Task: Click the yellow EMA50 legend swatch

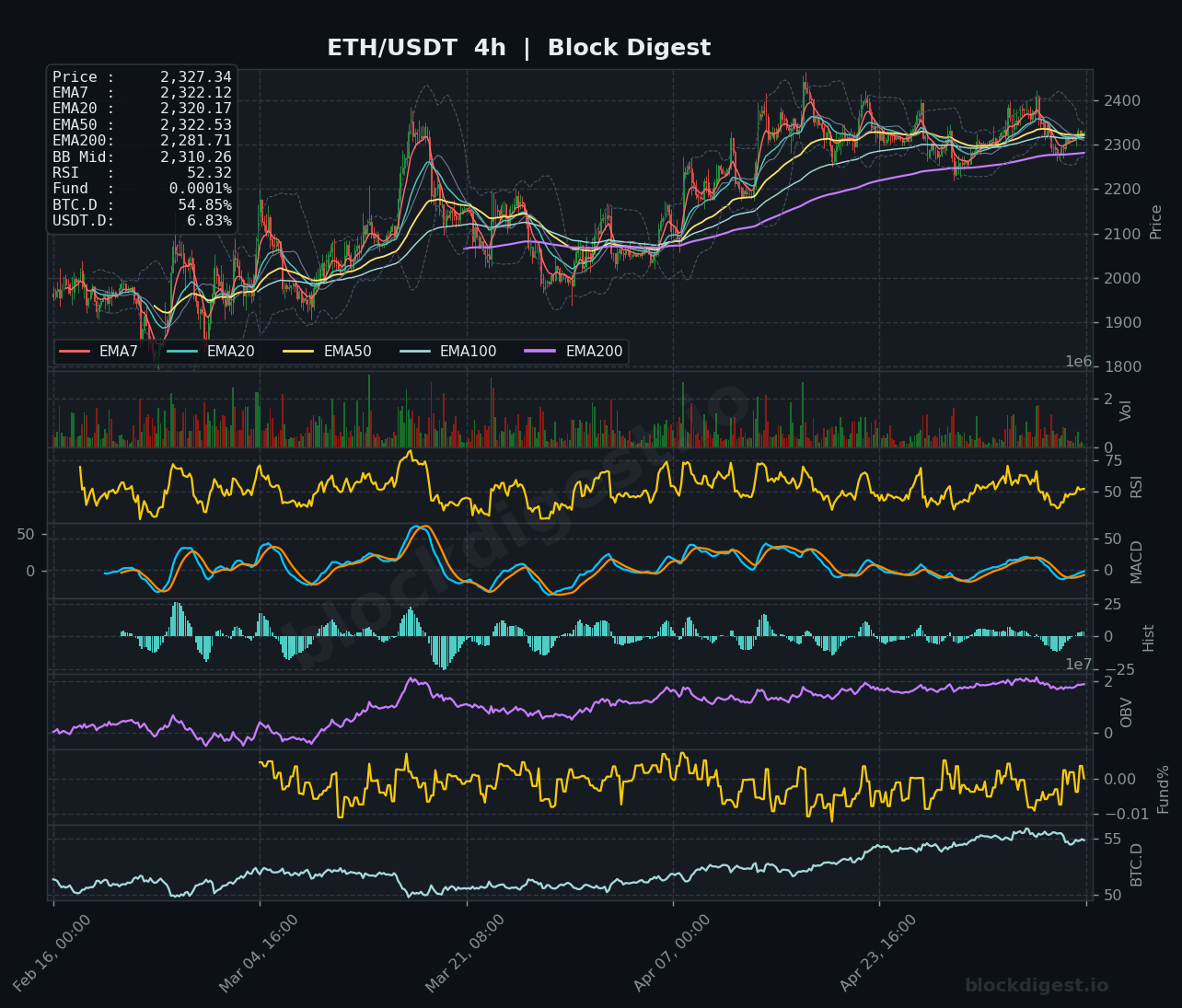Action: click(x=299, y=352)
